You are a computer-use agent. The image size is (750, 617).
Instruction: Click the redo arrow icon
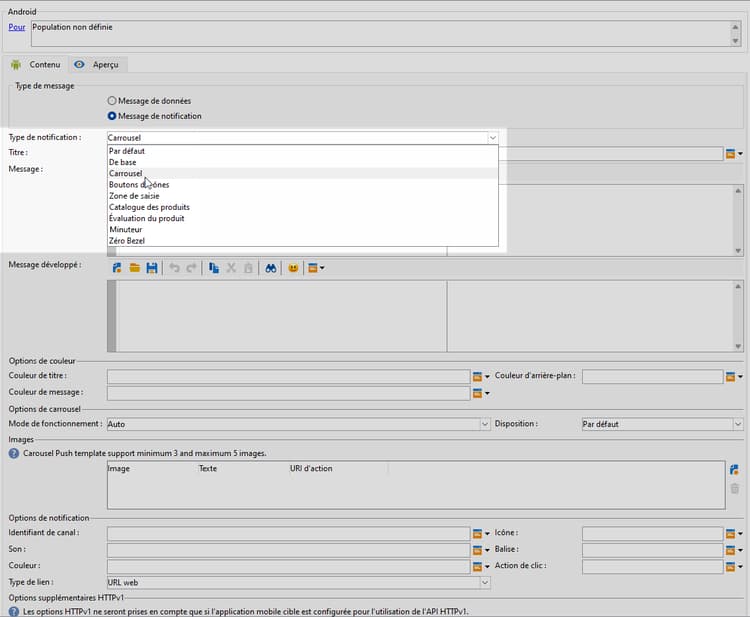[191, 268]
